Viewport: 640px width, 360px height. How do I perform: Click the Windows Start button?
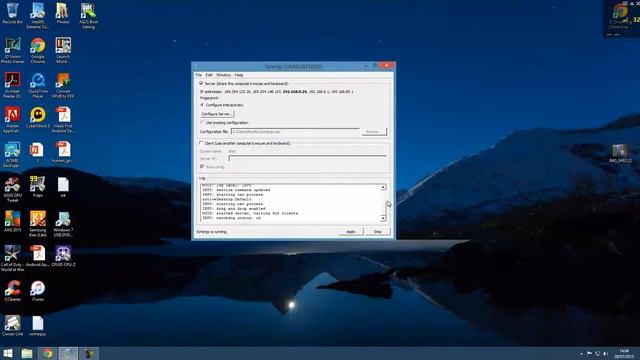point(8,353)
